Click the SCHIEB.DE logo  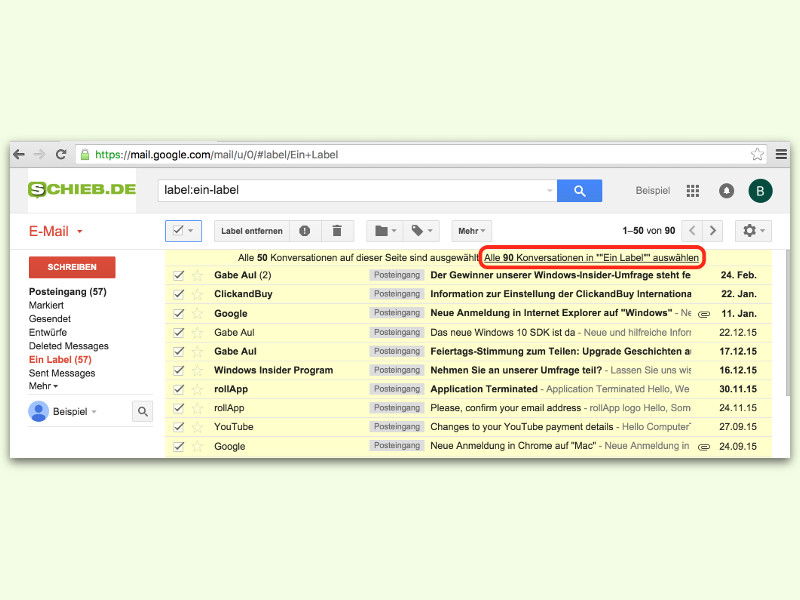point(82,189)
